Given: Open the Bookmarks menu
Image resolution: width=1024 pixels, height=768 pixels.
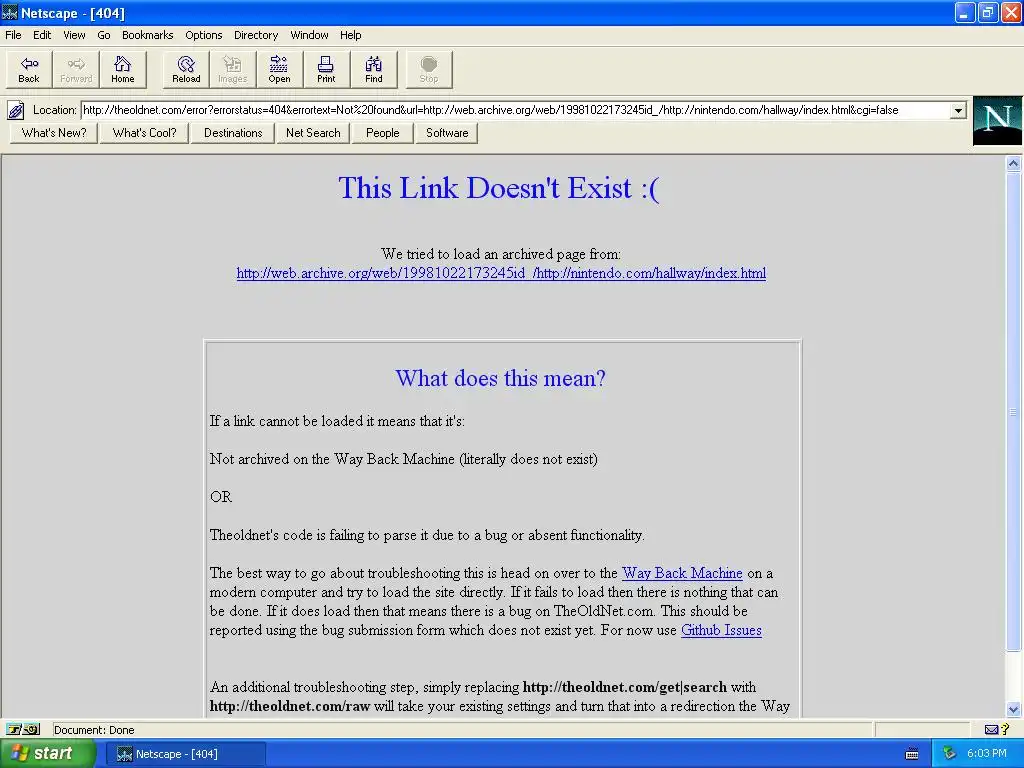Looking at the screenshot, I should click(x=148, y=35).
